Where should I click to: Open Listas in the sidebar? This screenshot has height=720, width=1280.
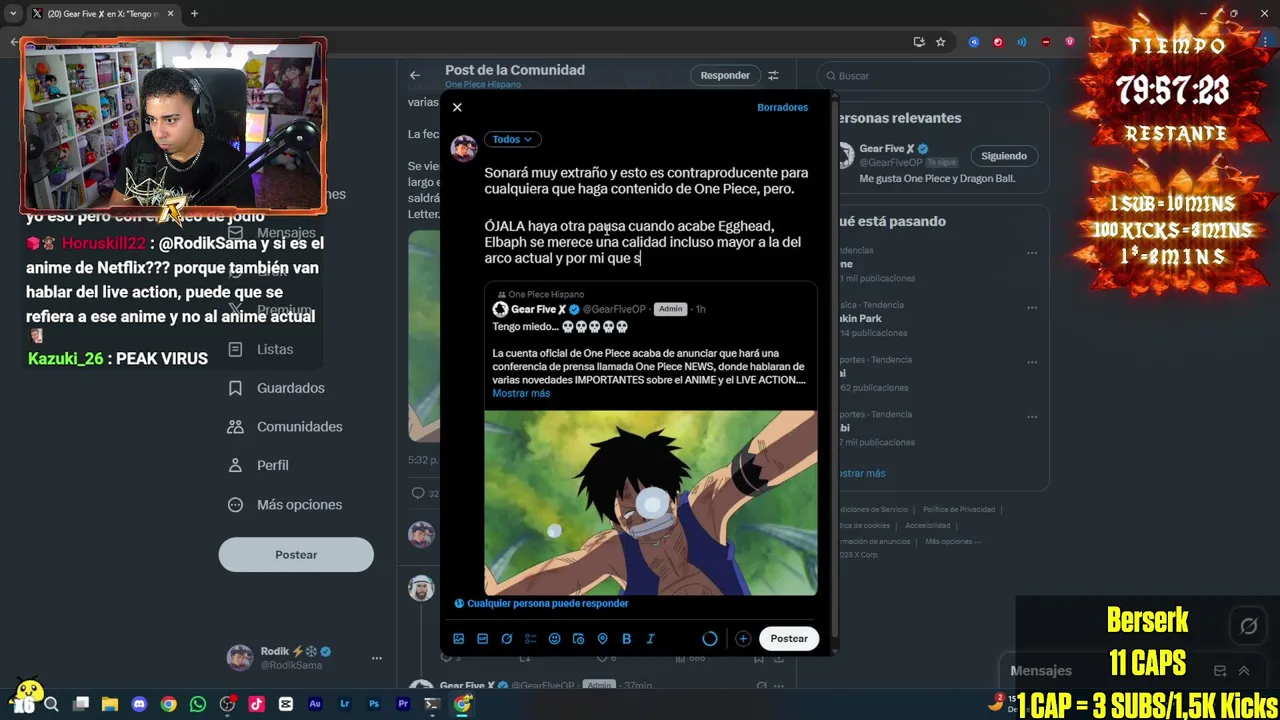pos(261,349)
